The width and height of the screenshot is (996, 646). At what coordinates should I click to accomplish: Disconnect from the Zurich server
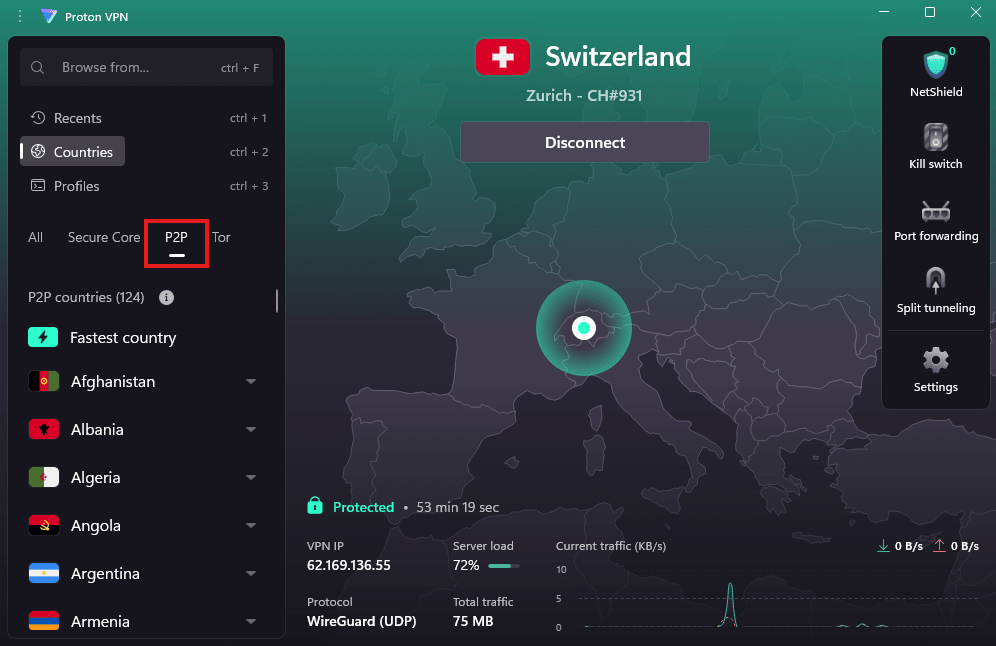click(x=584, y=142)
